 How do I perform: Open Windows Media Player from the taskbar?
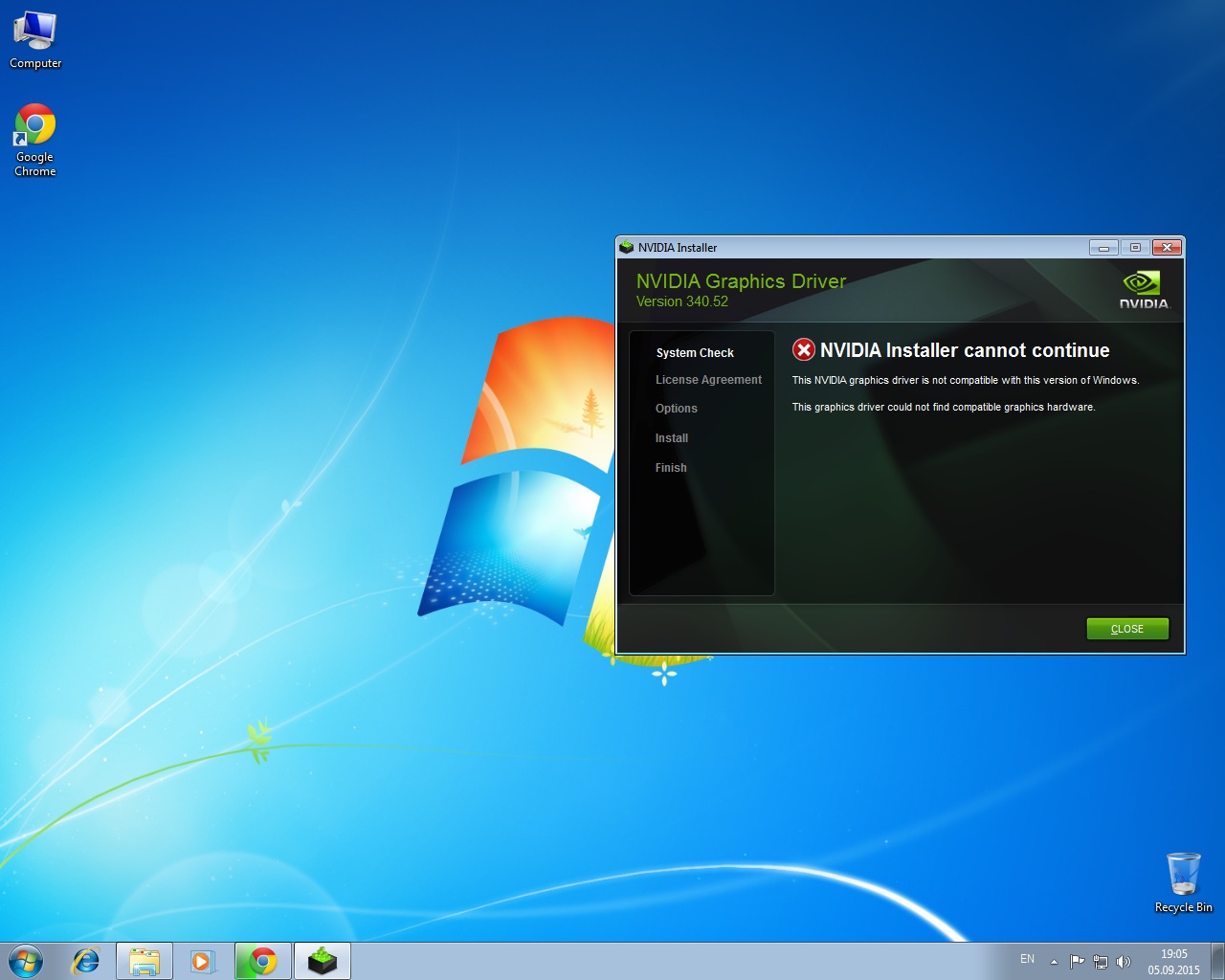pos(203,961)
